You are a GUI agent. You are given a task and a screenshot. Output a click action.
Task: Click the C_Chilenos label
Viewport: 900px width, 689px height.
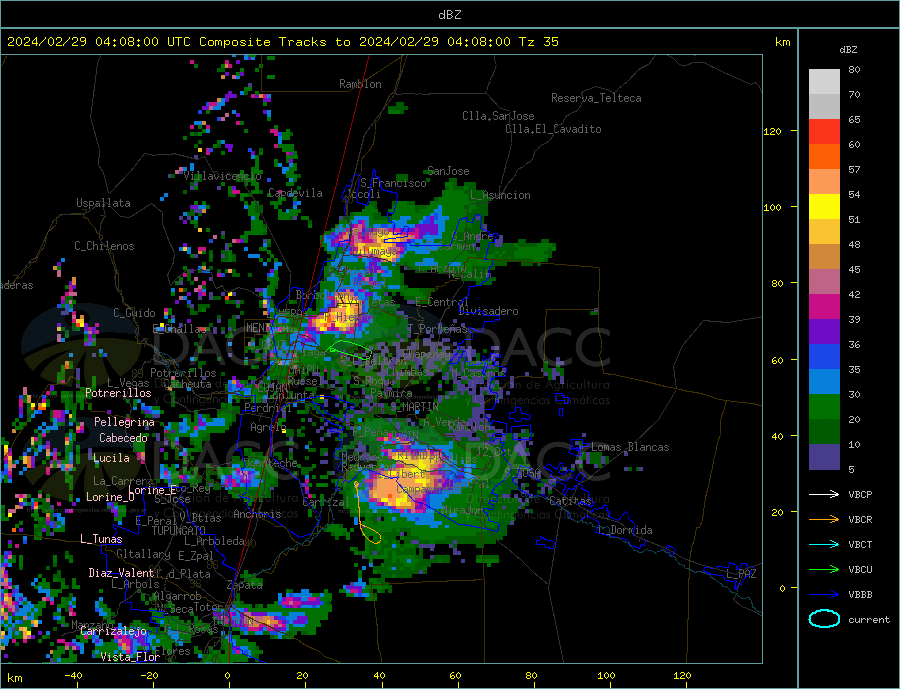[104, 246]
